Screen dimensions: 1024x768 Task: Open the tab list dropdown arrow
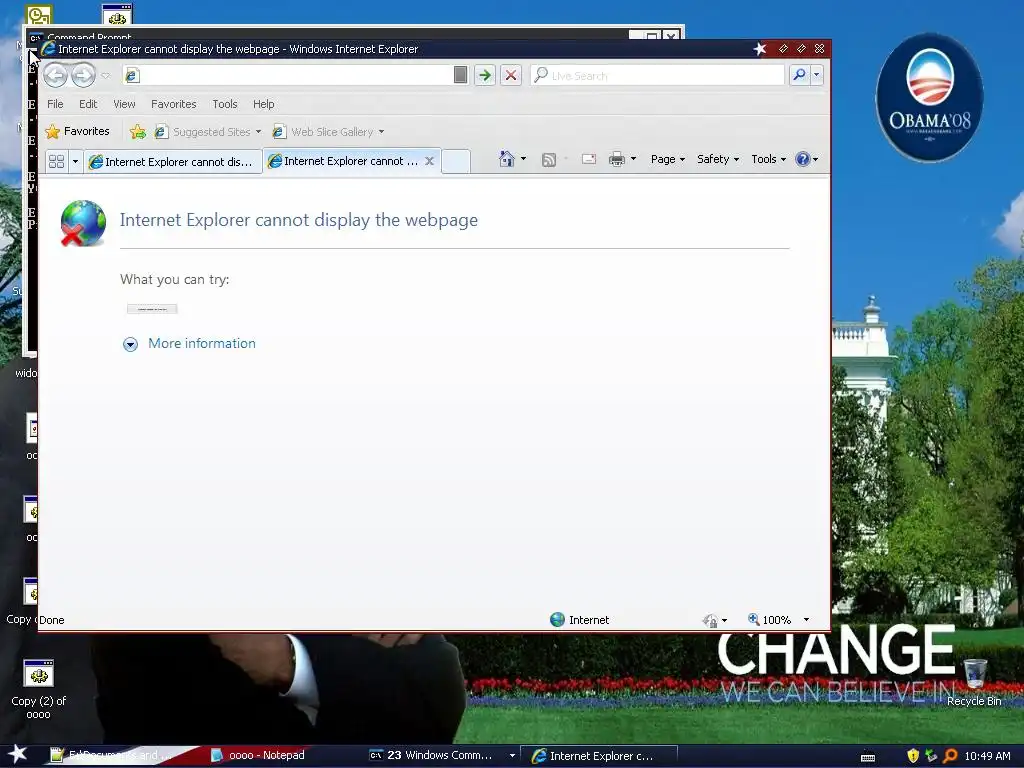tap(75, 161)
